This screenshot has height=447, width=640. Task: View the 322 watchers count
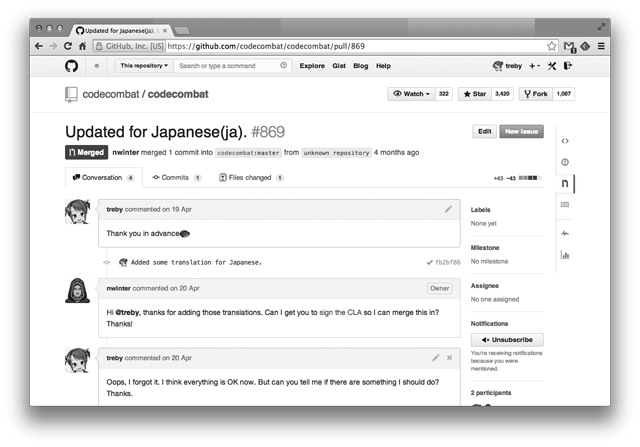(x=444, y=94)
